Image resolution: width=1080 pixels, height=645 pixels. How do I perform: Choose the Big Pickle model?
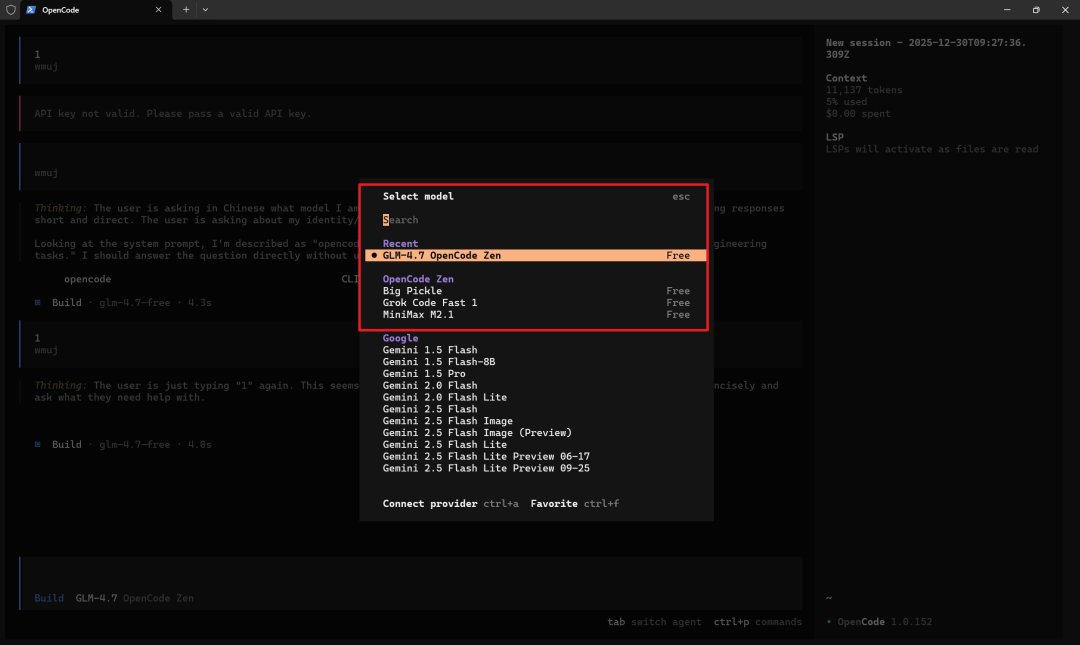click(x=536, y=291)
